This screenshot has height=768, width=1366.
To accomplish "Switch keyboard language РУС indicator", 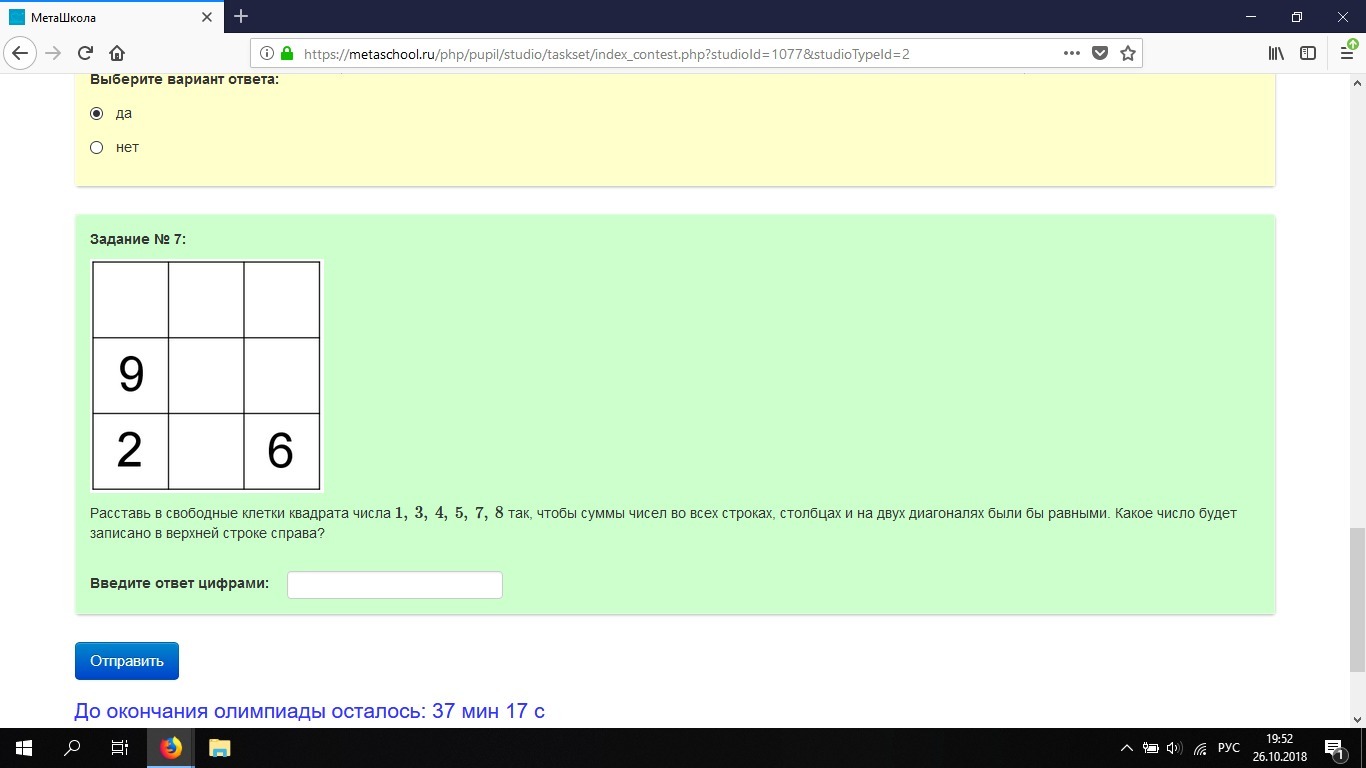I will click(1229, 748).
